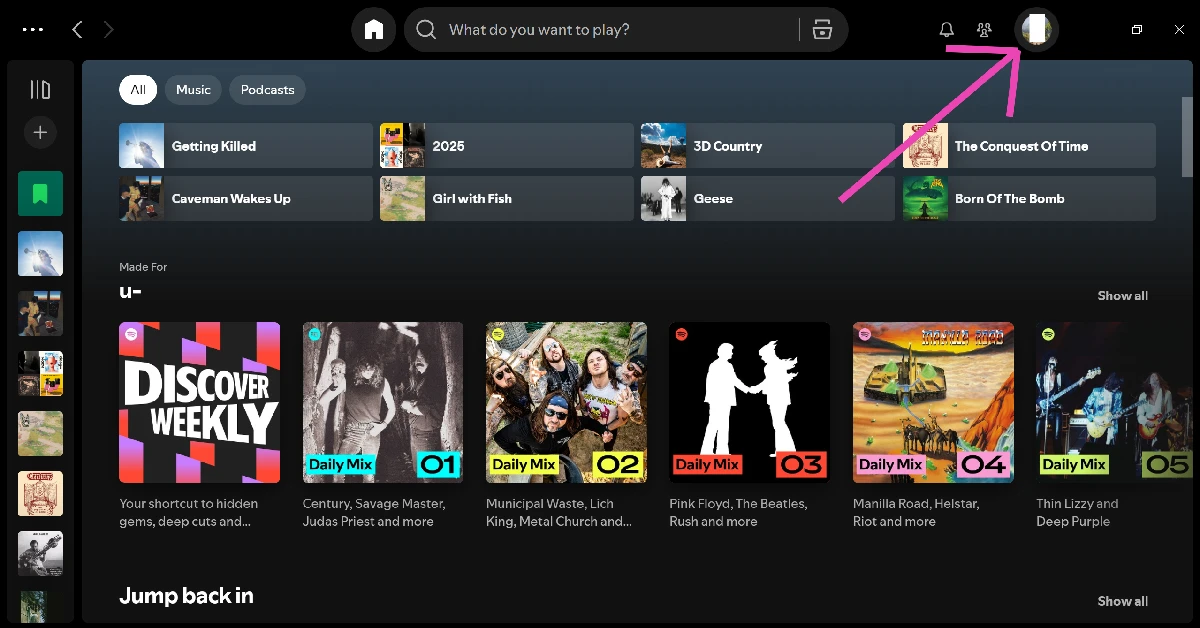1200x628 pixels.
Task: Click the search magnifier icon
Action: point(426,30)
